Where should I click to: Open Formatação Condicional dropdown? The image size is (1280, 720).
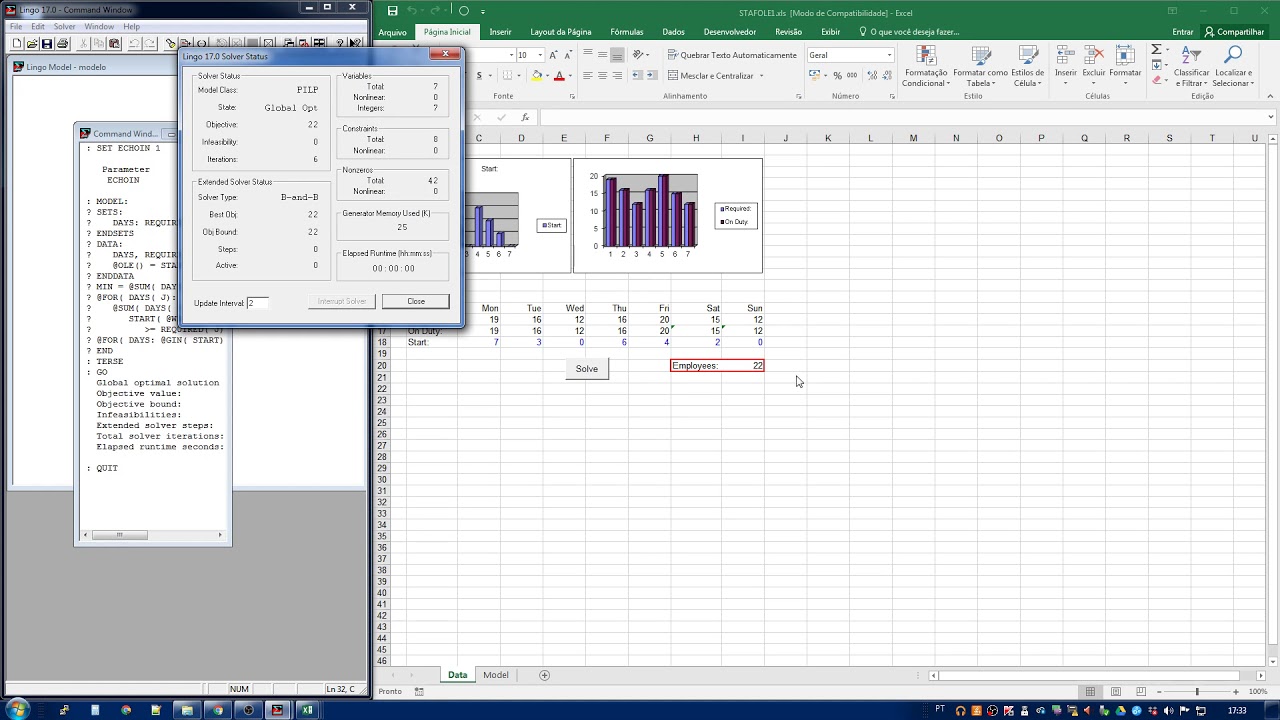coord(926,66)
